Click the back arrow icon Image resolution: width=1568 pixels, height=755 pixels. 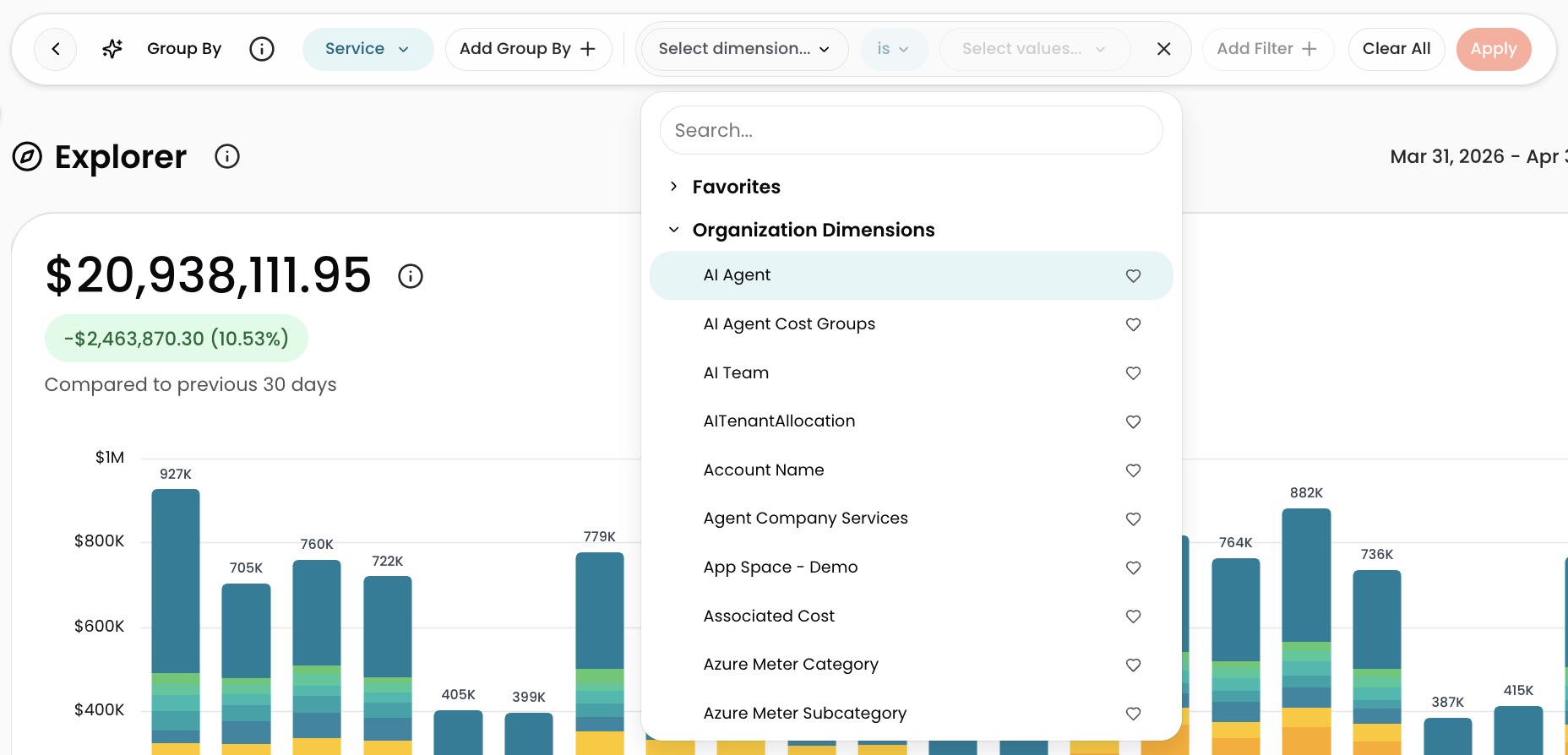pyautogui.click(x=56, y=49)
